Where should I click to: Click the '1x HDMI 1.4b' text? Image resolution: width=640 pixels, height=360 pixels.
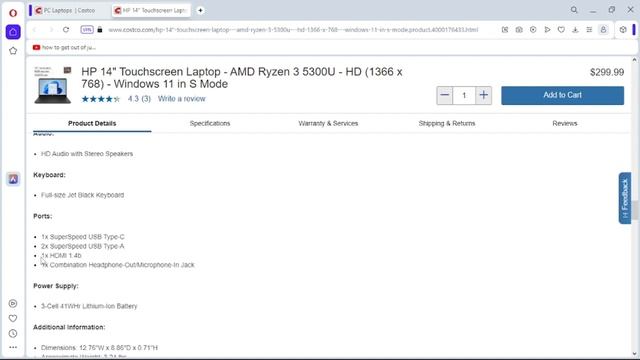coord(61,256)
